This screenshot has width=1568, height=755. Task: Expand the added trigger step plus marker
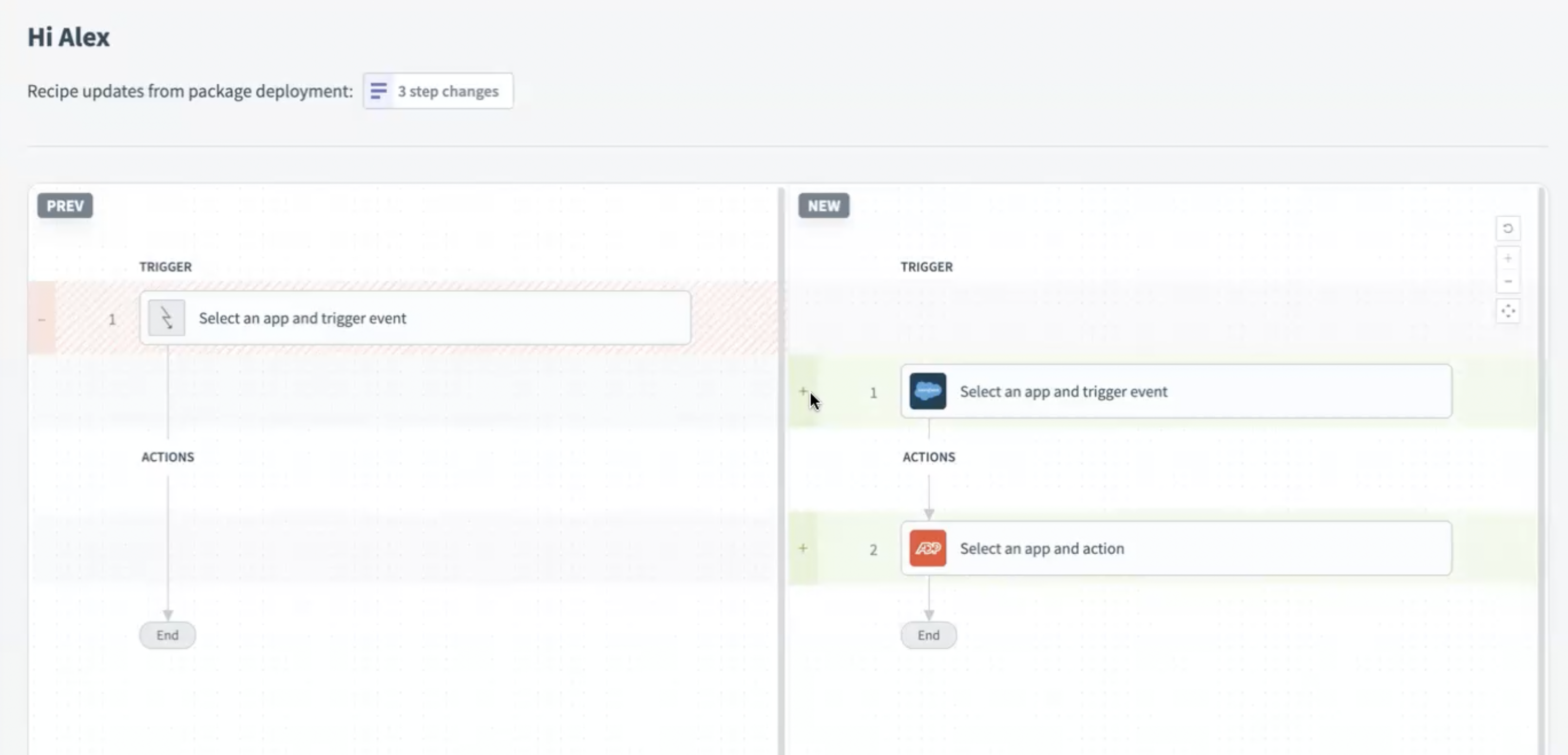802,391
